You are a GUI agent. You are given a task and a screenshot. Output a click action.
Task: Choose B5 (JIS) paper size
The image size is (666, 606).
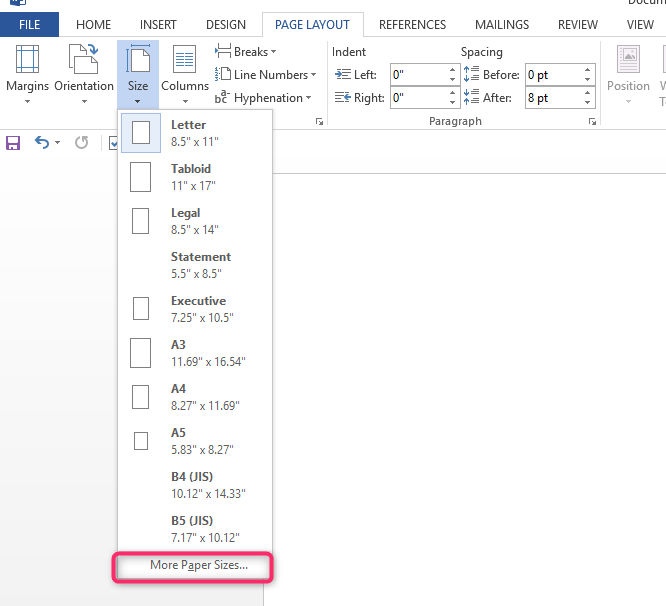point(195,529)
